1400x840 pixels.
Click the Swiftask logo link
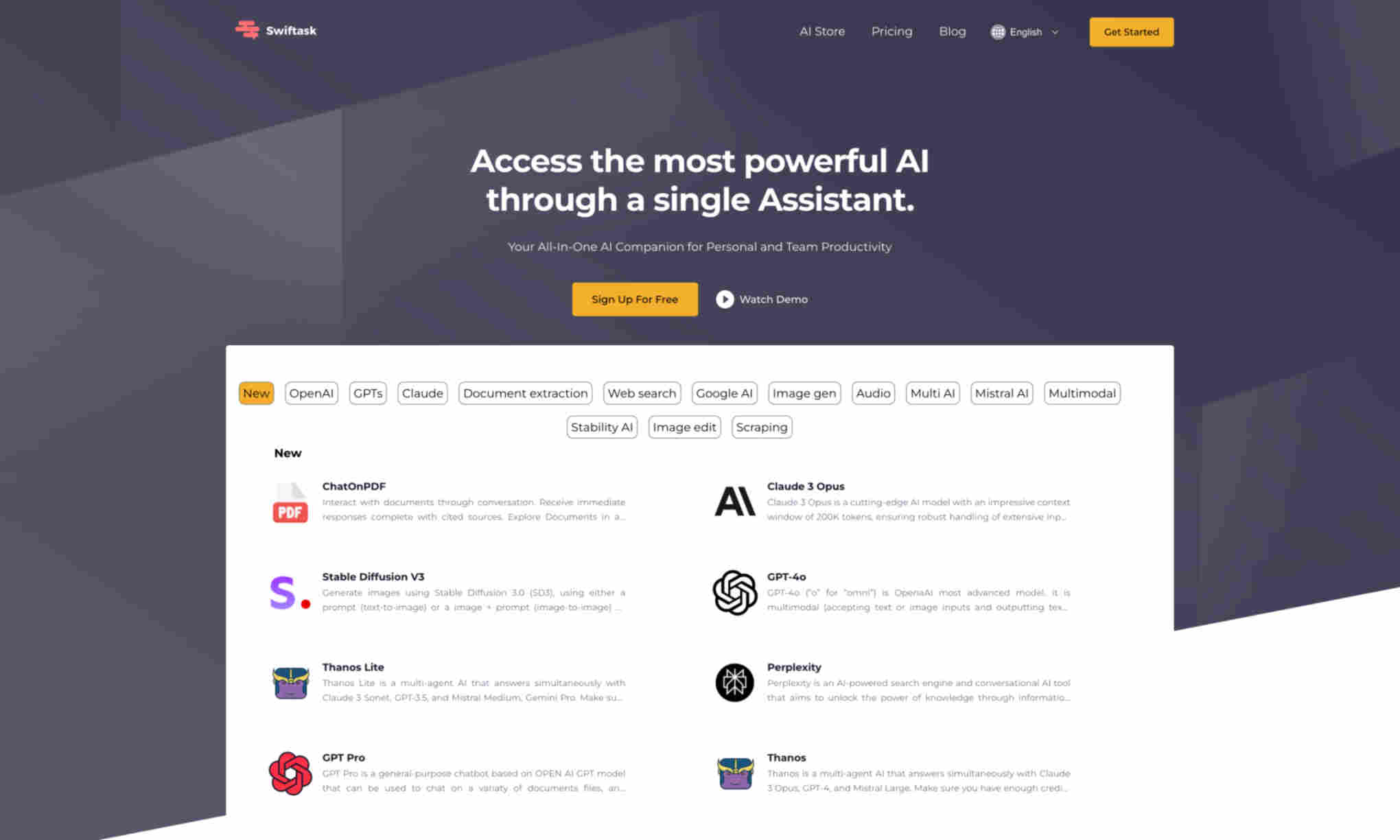click(275, 30)
